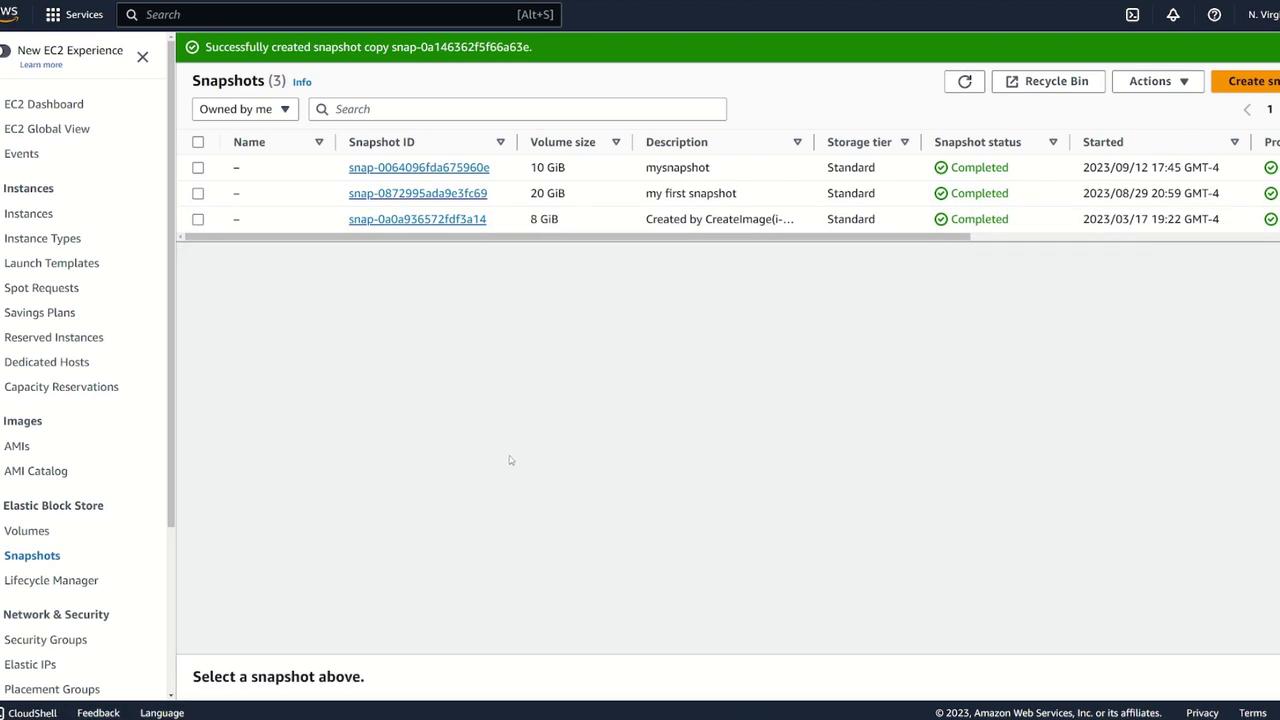Sort by Name column arrow
Screen dimensions: 1280x720
[x=319, y=142]
